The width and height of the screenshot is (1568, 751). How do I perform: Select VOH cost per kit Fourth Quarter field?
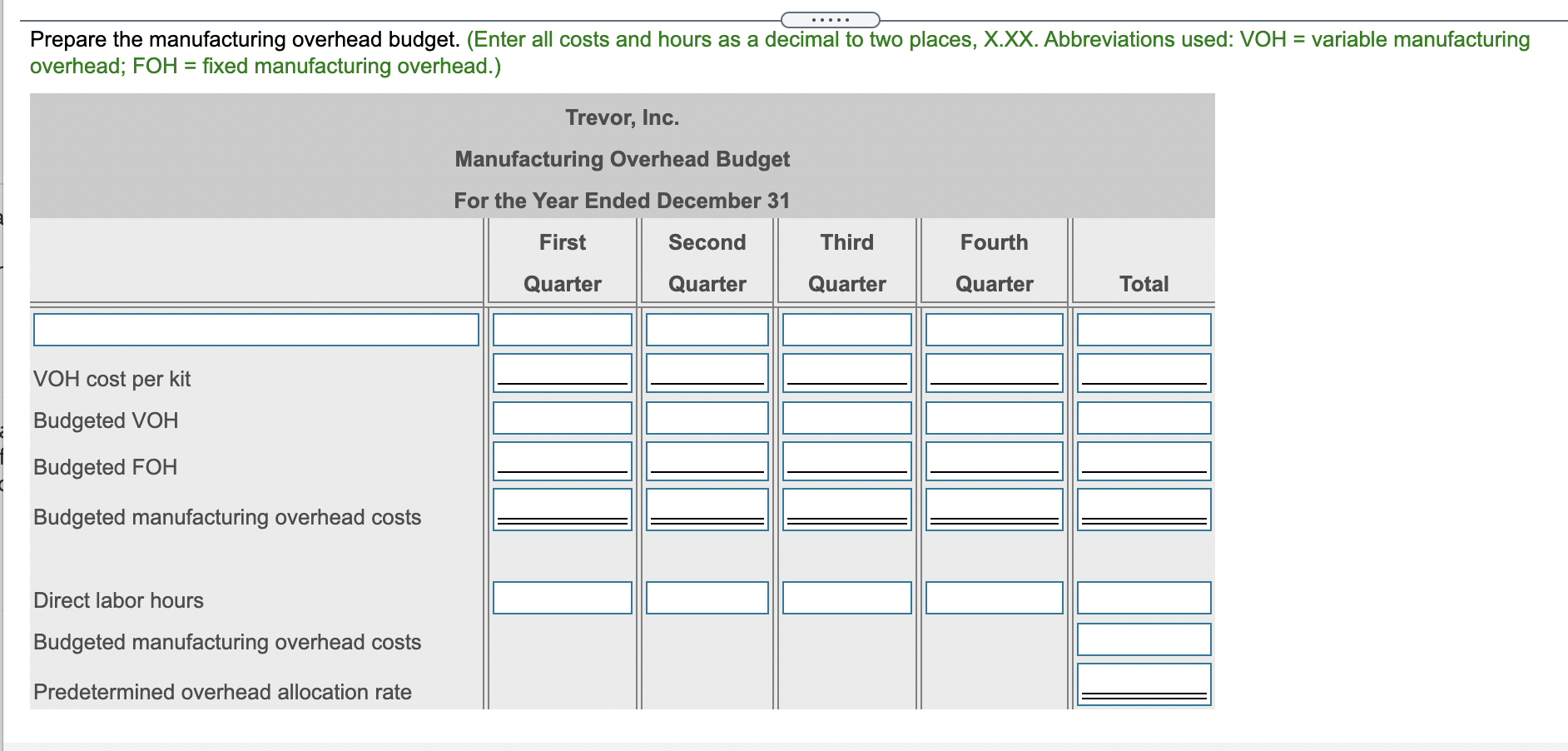pos(995,373)
